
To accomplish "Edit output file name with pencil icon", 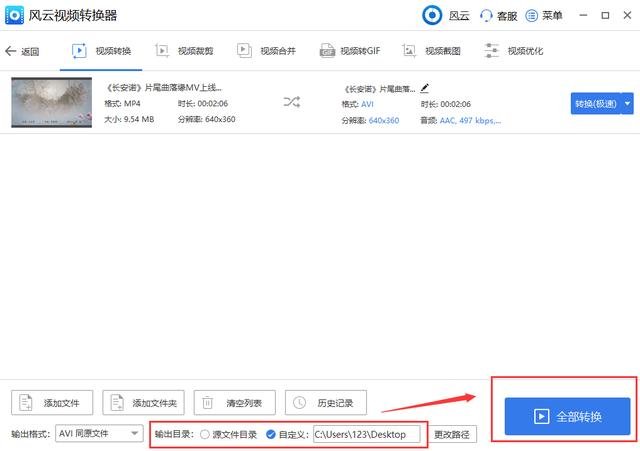I will (424, 88).
